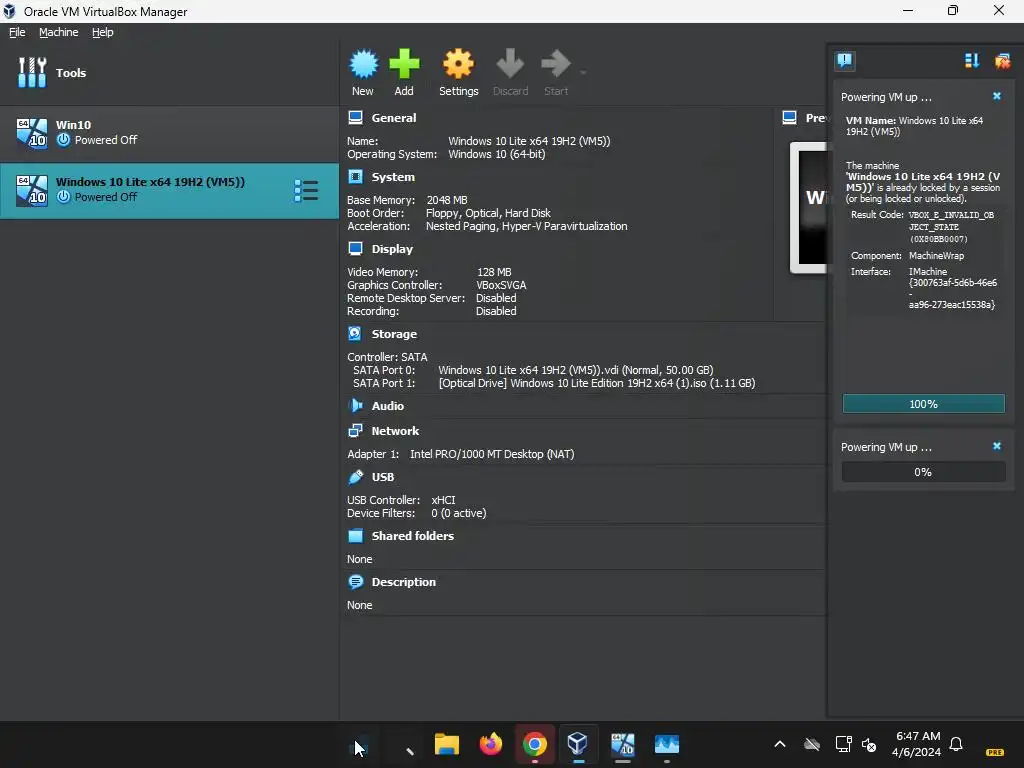
Task: Open the File menu
Action: 17,32
